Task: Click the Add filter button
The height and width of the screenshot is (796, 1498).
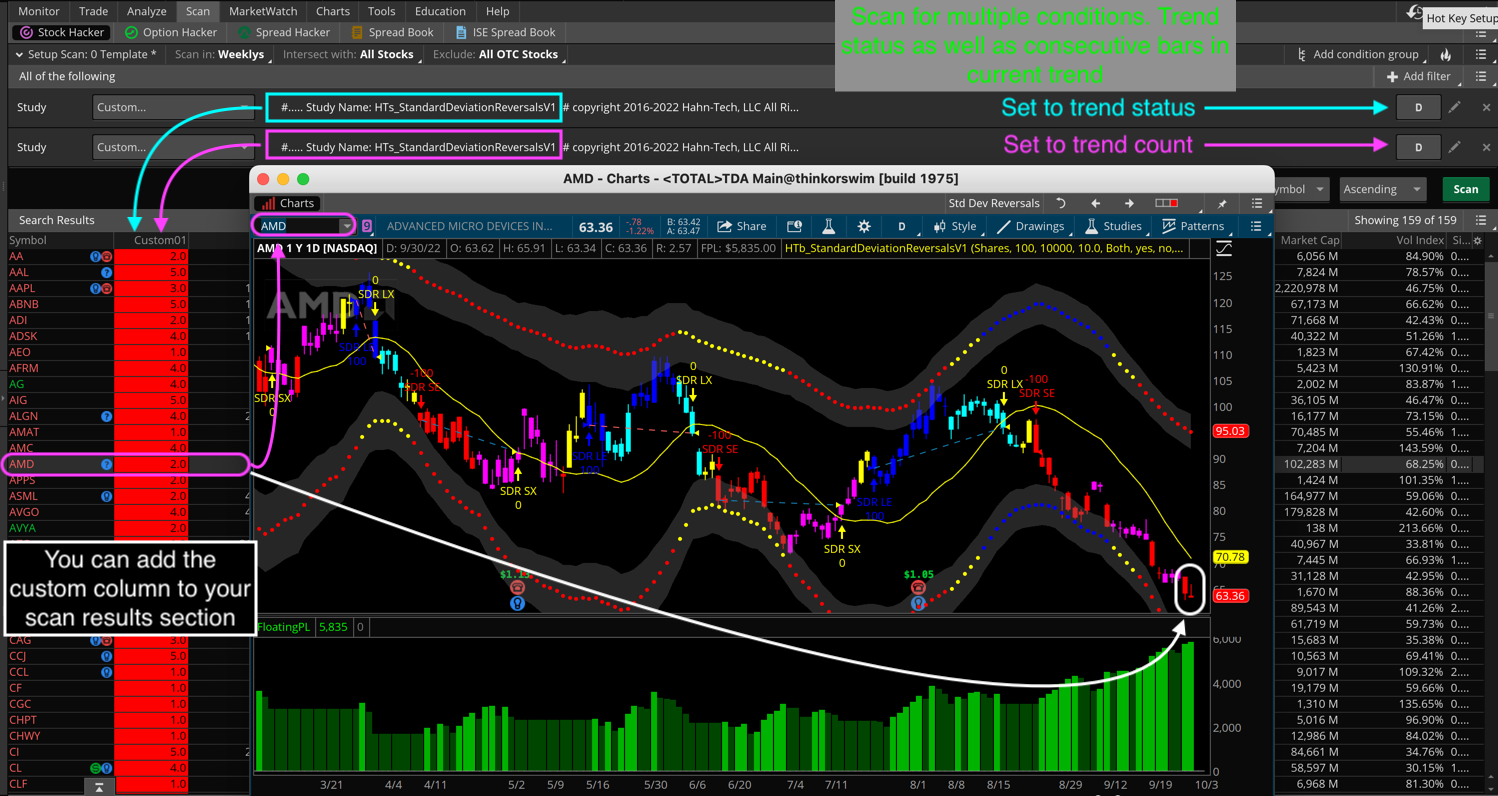Action: click(x=1418, y=76)
